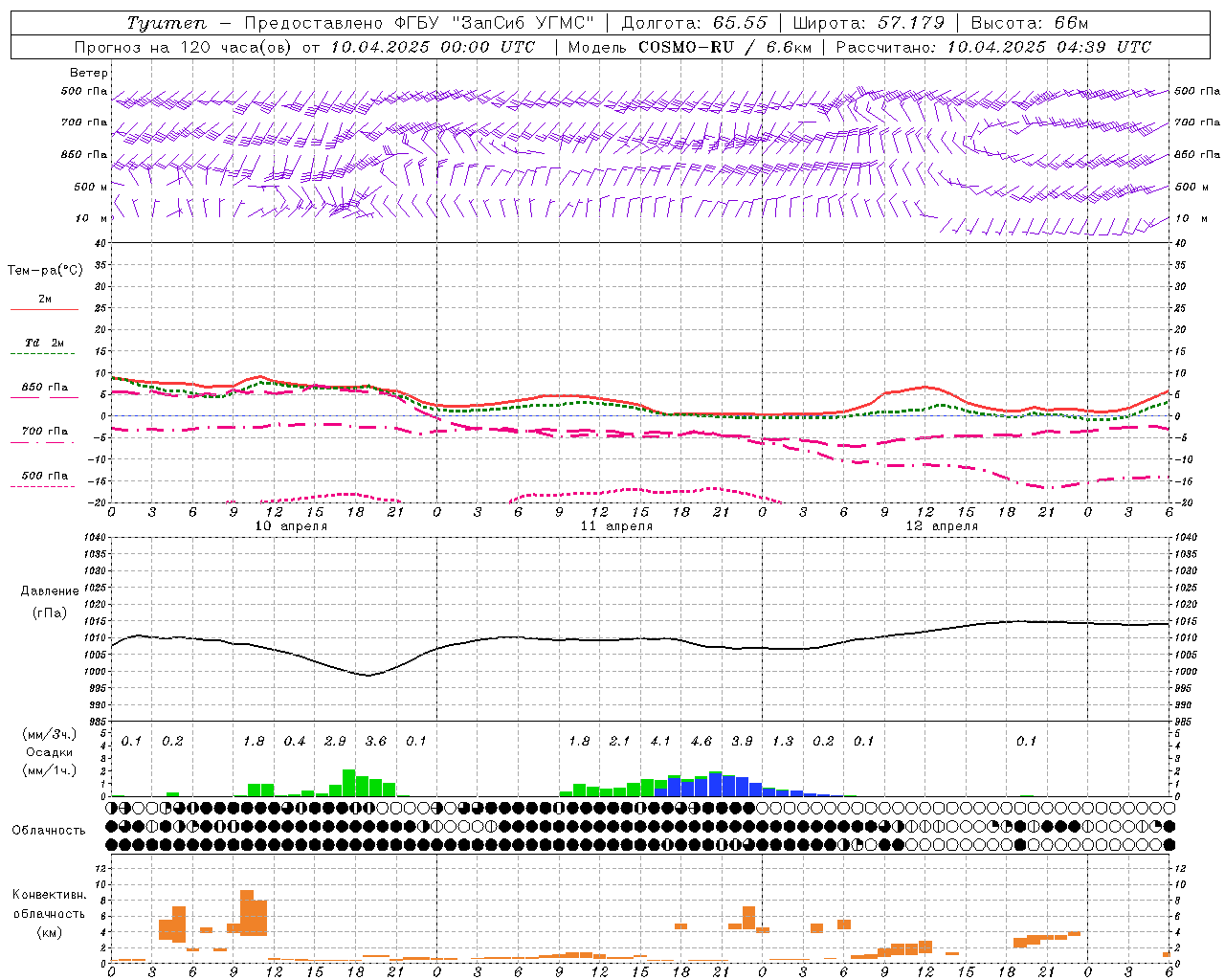Click the solid line sample under 2м legend
This screenshot has width=1225, height=980.
(x=44, y=310)
